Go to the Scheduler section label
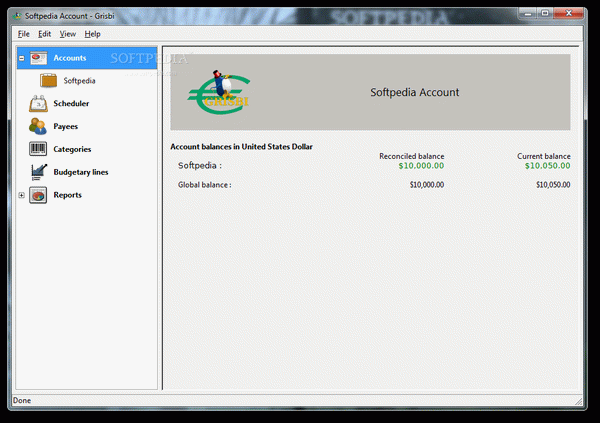The image size is (600, 423). (x=71, y=103)
